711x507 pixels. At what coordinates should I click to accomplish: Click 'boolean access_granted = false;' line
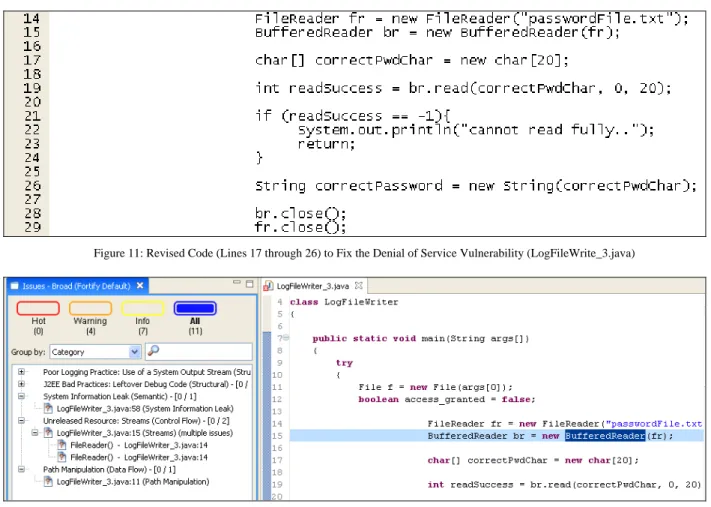coord(447,400)
